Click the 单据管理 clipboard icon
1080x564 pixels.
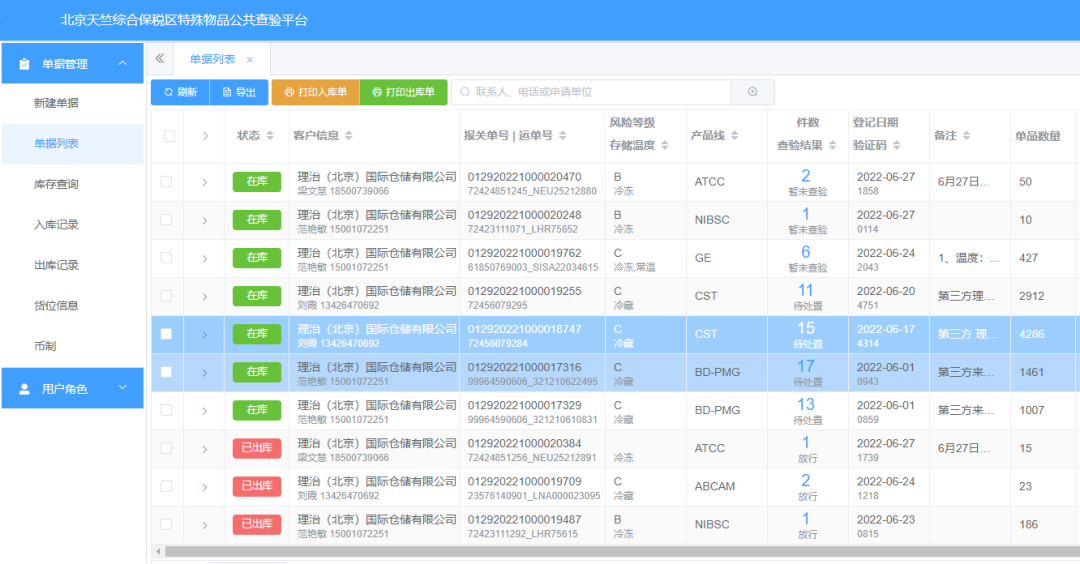pos(24,63)
